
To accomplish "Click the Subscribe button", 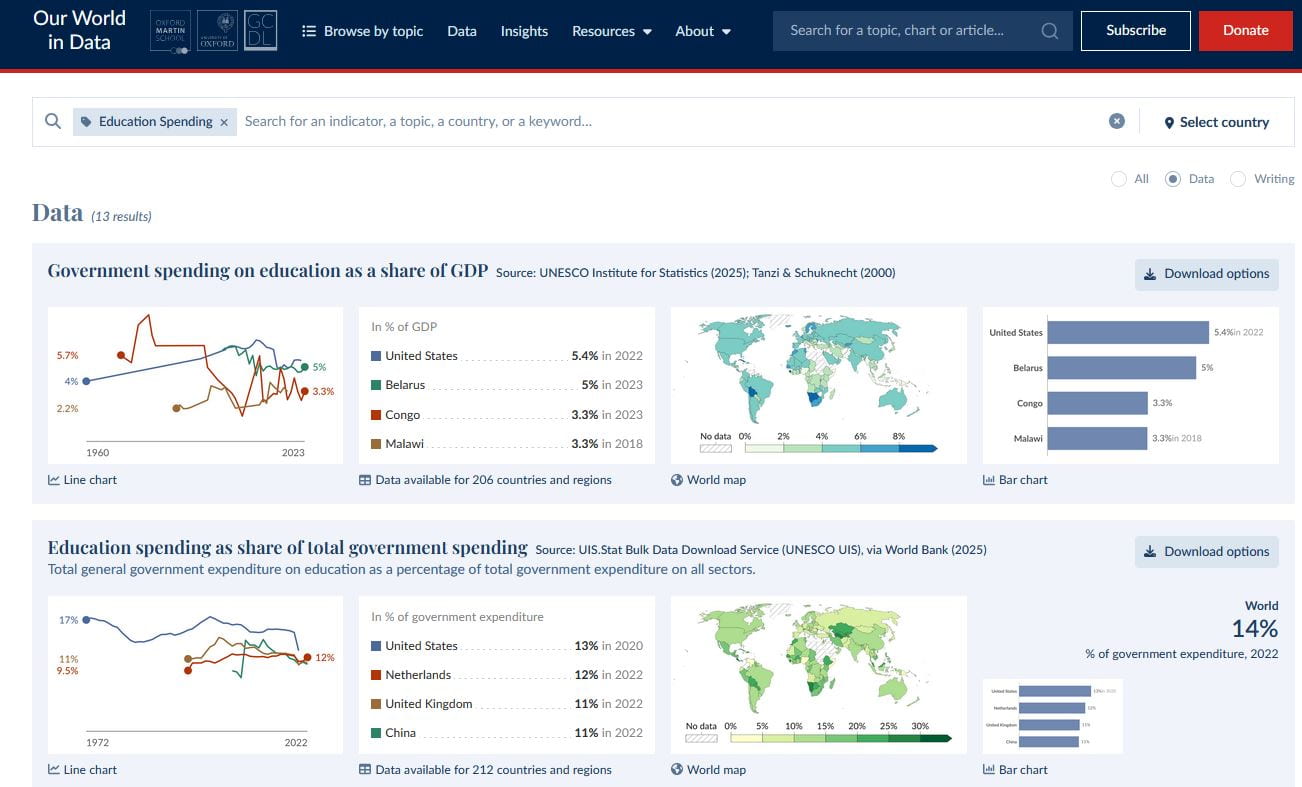I will coord(1135,31).
